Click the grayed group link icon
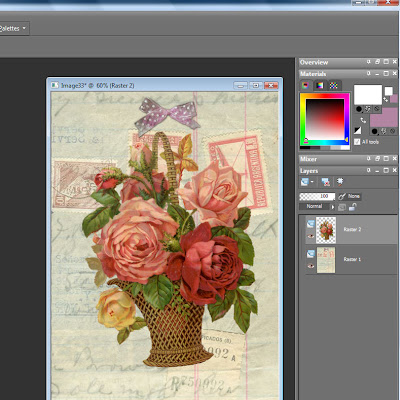This screenshot has height=400, width=400. pyautogui.click(x=342, y=207)
